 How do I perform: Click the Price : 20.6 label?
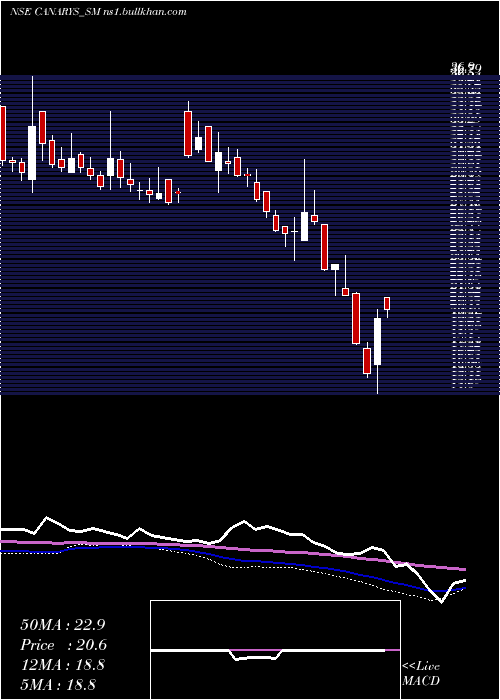[x=64, y=645]
